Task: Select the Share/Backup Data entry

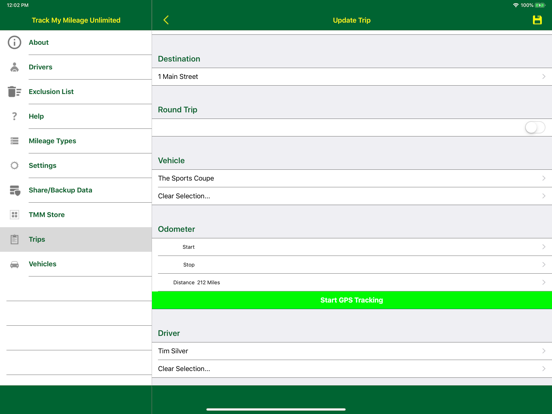Action: click(x=76, y=190)
